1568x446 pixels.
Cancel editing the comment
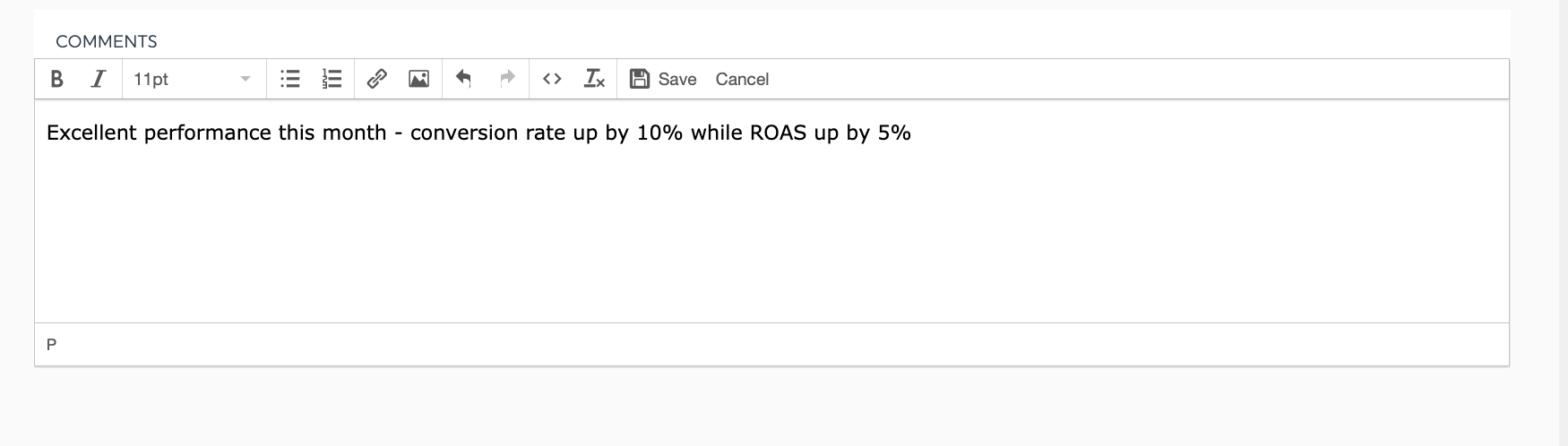pyautogui.click(x=742, y=79)
